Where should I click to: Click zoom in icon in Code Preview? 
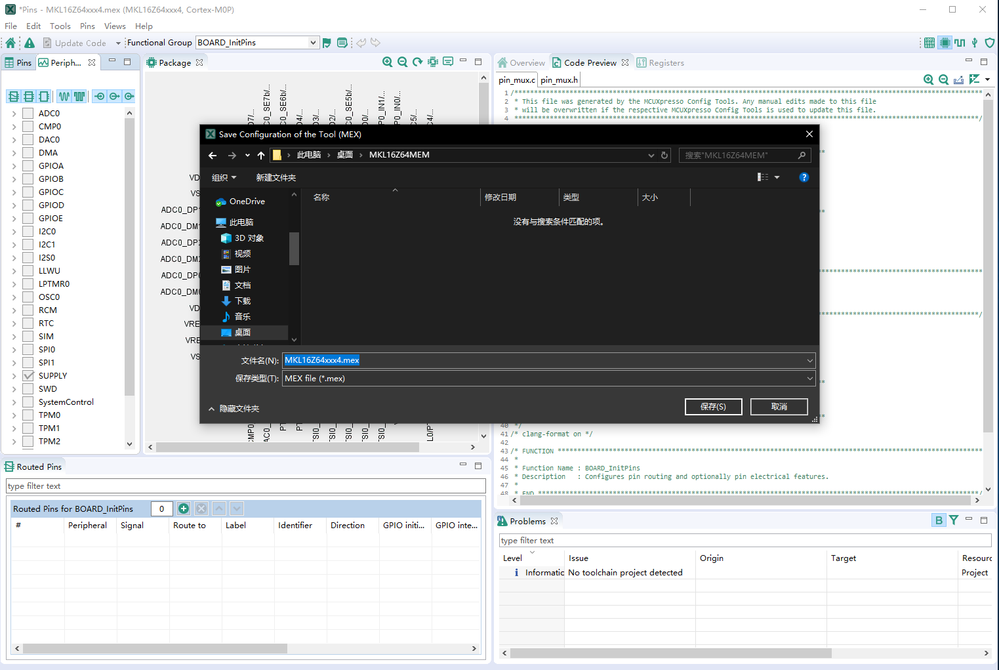928,80
